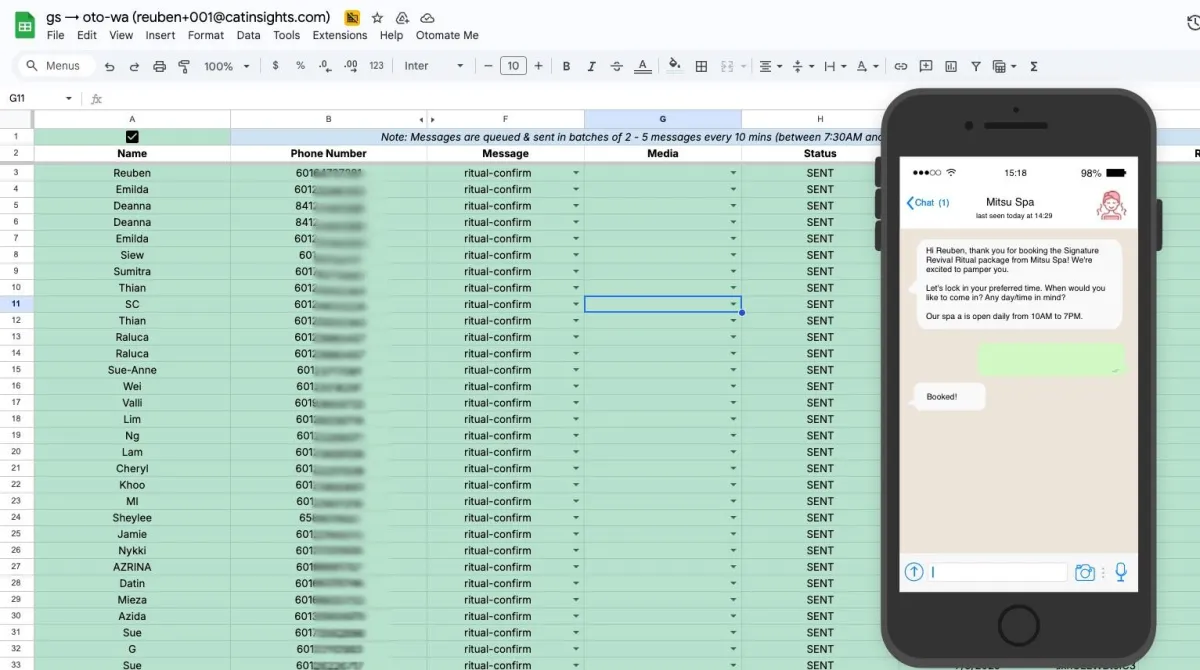
Task: Open the text rotation dropdown
Action: [867, 66]
